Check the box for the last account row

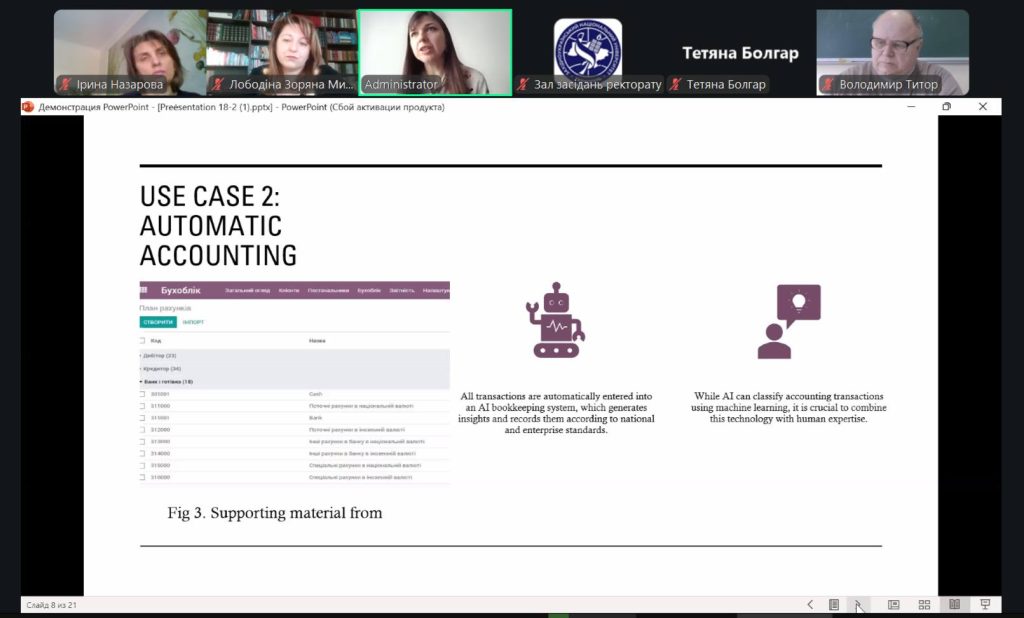(x=143, y=478)
